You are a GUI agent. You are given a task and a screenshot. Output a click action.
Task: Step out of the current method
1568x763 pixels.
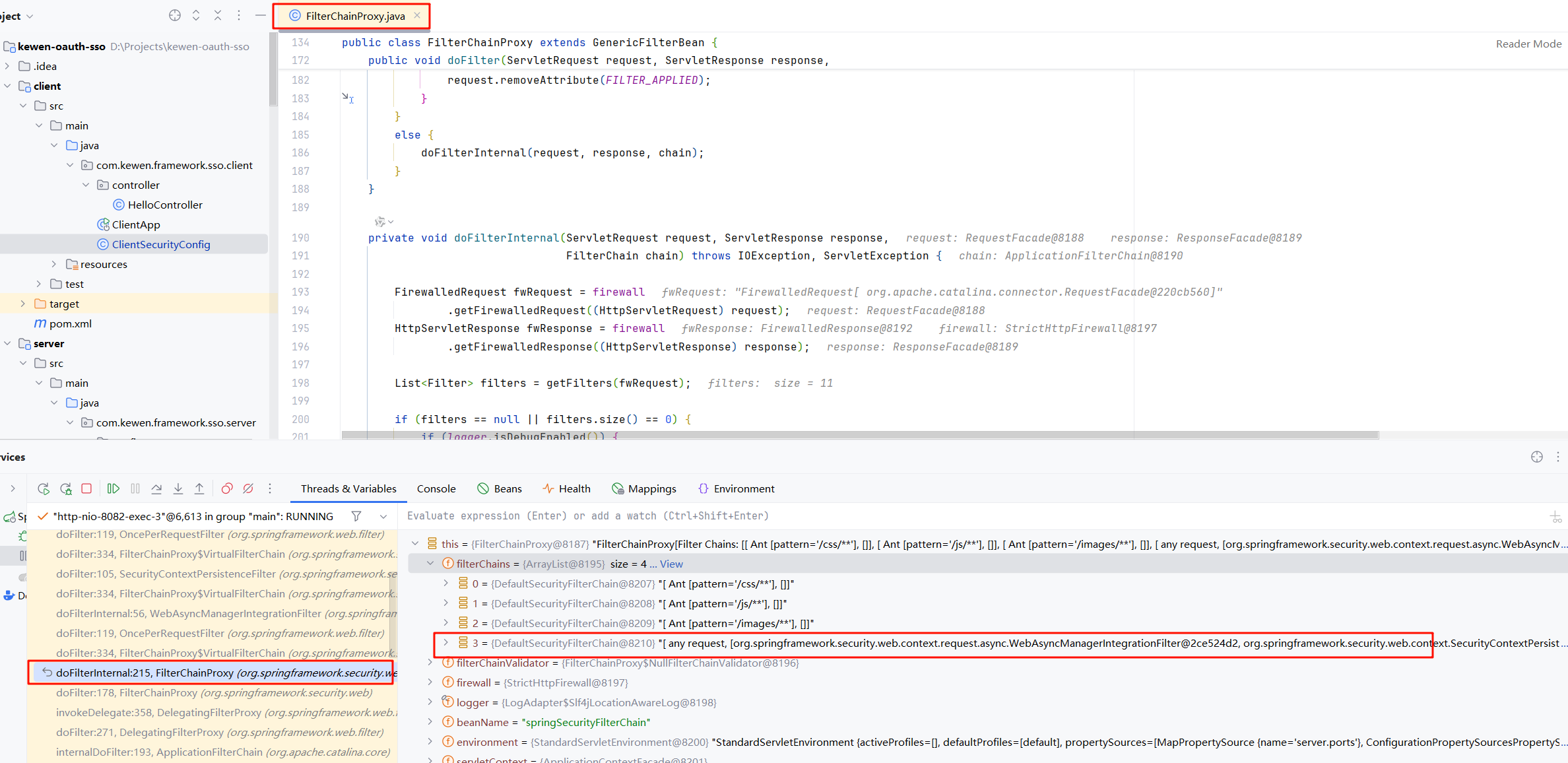pyautogui.click(x=199, y=488)
